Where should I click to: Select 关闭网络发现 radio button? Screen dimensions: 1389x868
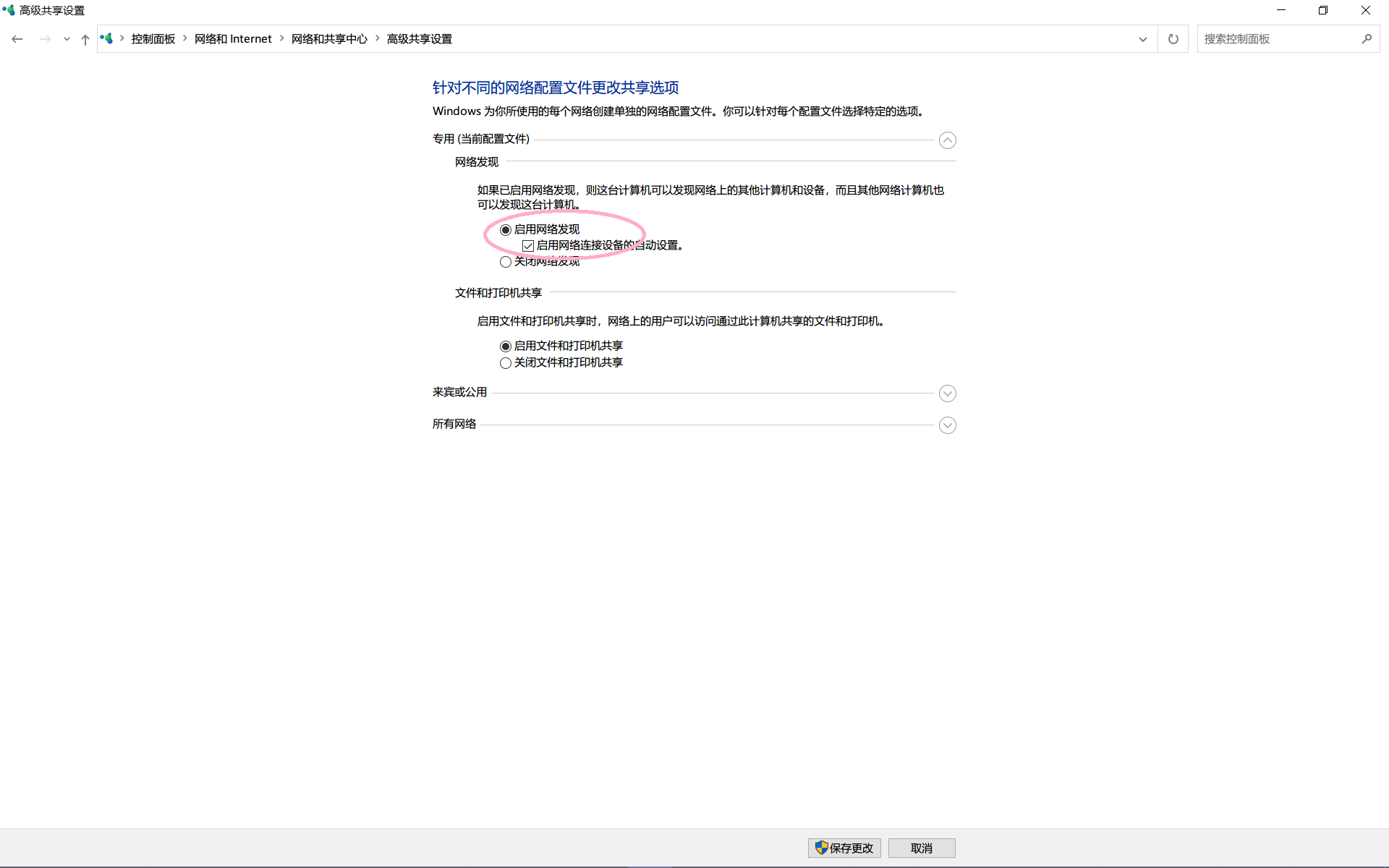click(x=506, y=262)
